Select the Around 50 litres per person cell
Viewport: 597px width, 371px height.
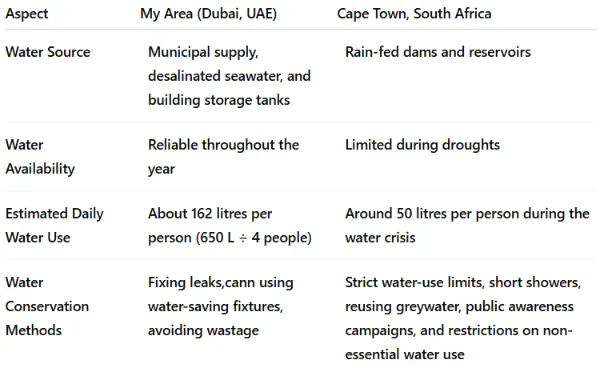pos(467,225)
